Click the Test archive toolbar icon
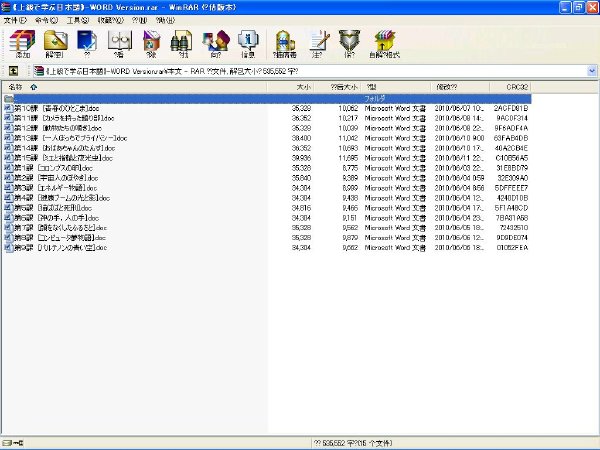Screen dimensions: 600x450 click(87, 41)
